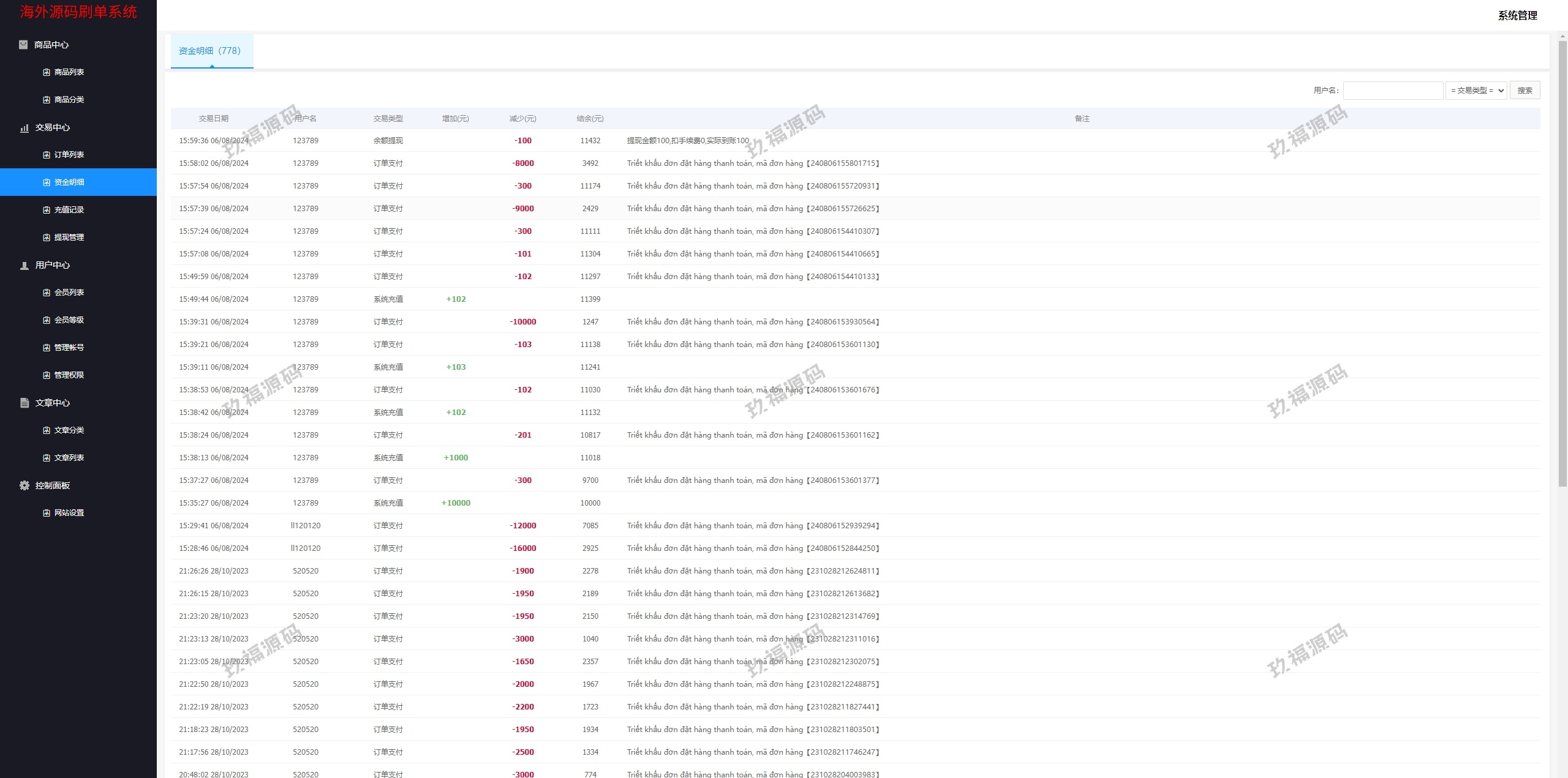Collapse the 用户中心 menu section
Image resolution: width=1568 pixels, height=778 pixels.
click(53, 265)
